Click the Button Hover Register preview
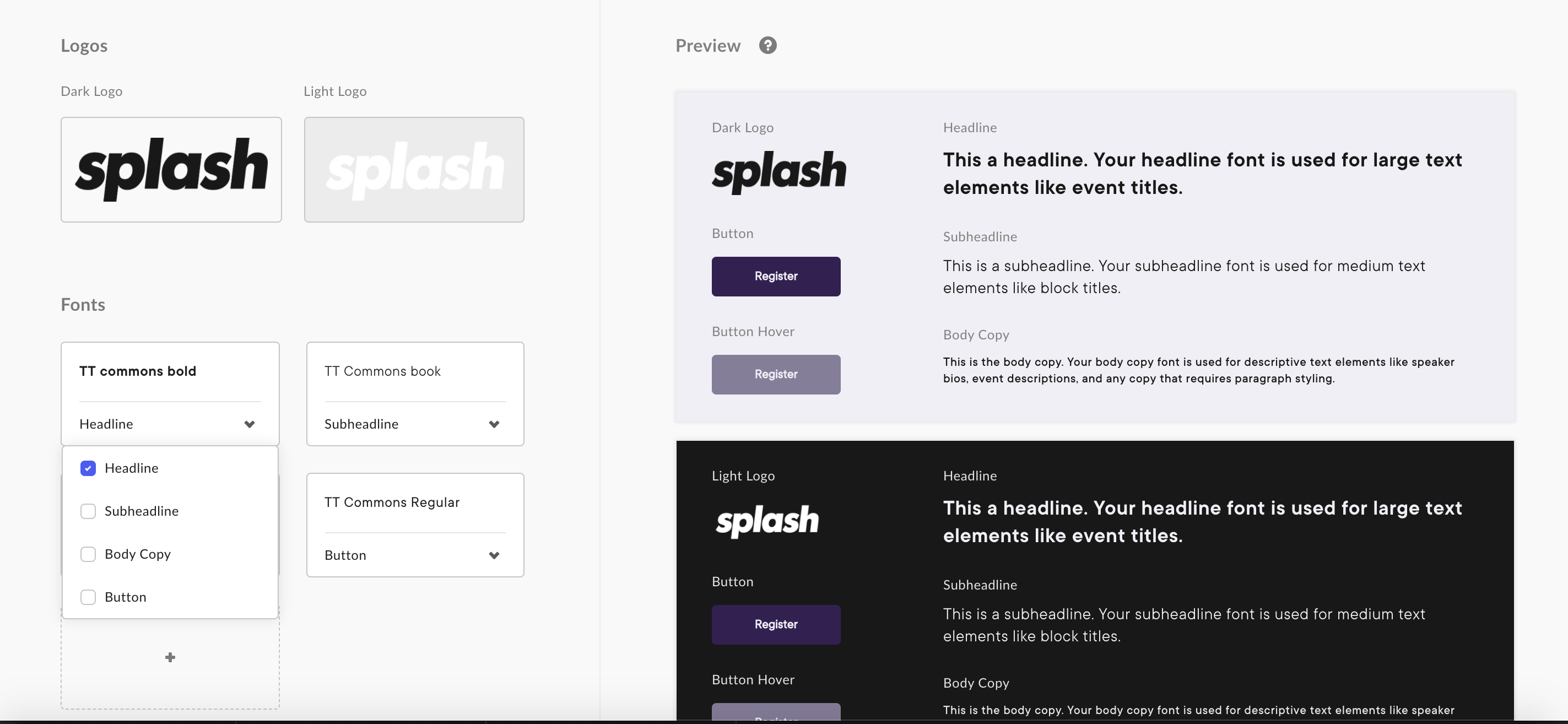The width and height of the screenshot is (1568, 724). pos(776,375)
